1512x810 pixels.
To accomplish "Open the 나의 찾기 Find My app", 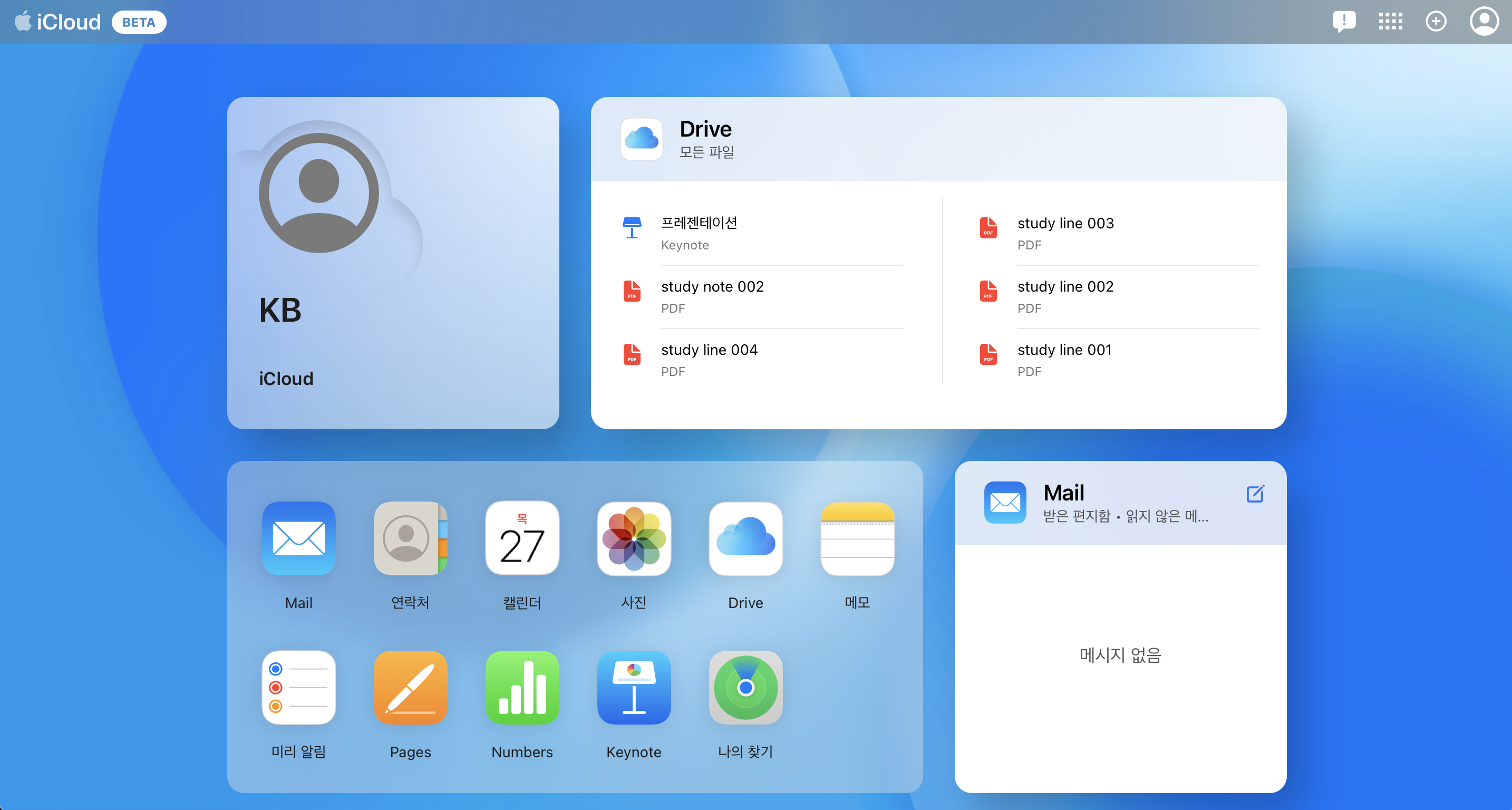I will (x=745, y=687).
